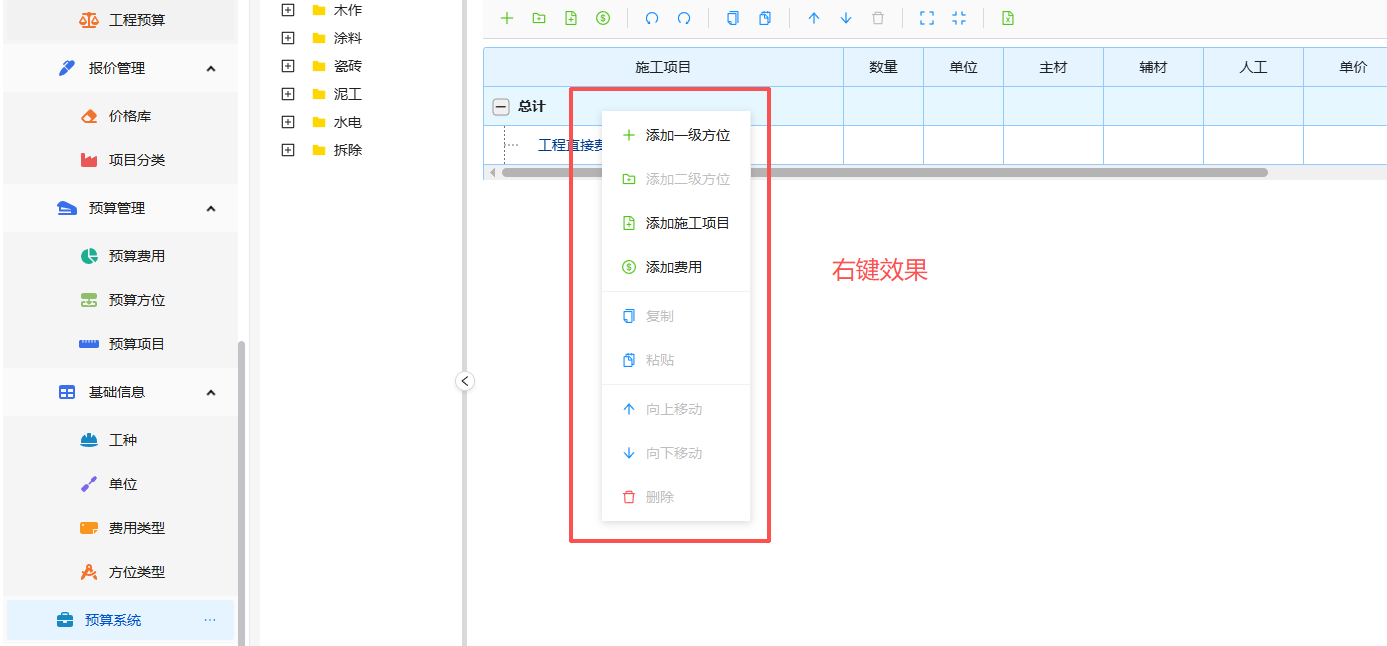Open the 价格库 sidebar page
The height and width of the screenshot is (646, 1387).
point(129,116)
